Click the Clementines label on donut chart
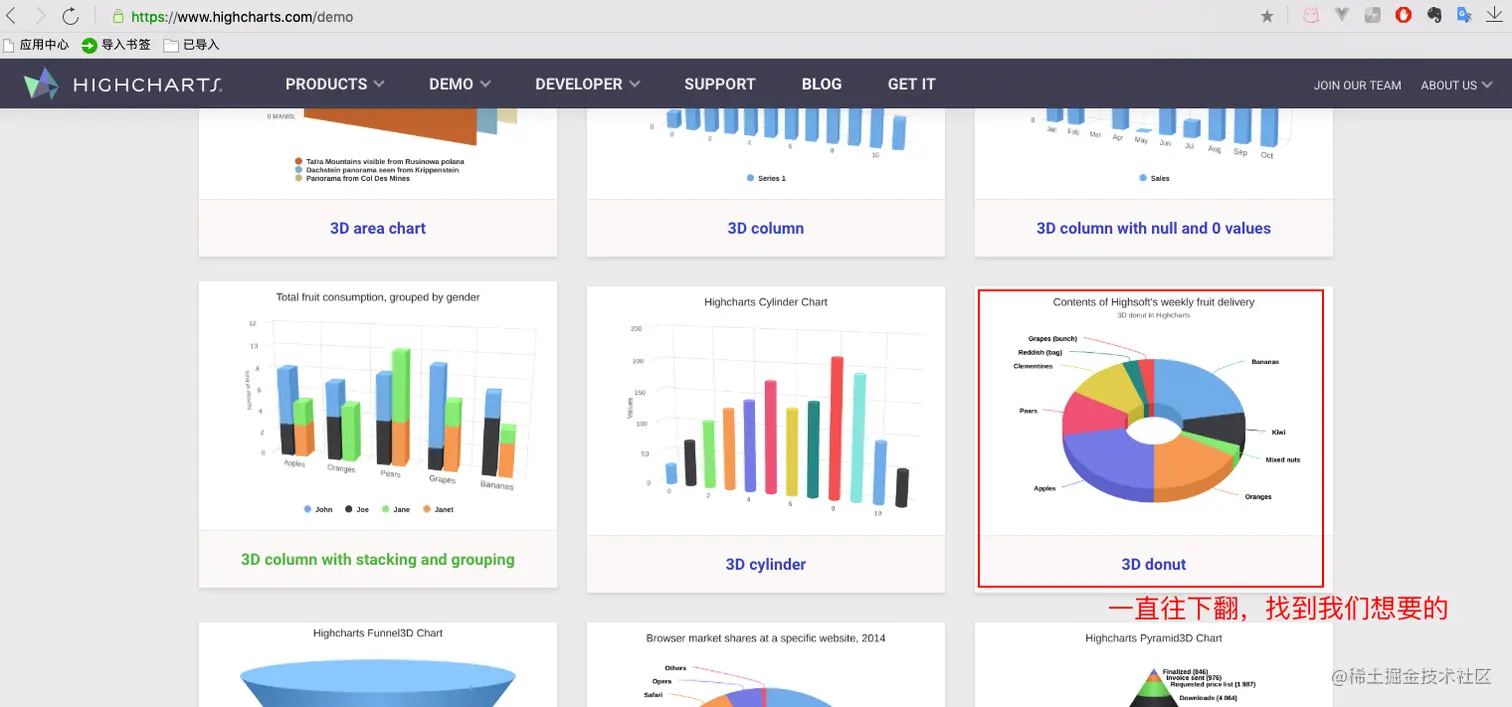This screenshot has height=707, width=1512. (1033, 366)
